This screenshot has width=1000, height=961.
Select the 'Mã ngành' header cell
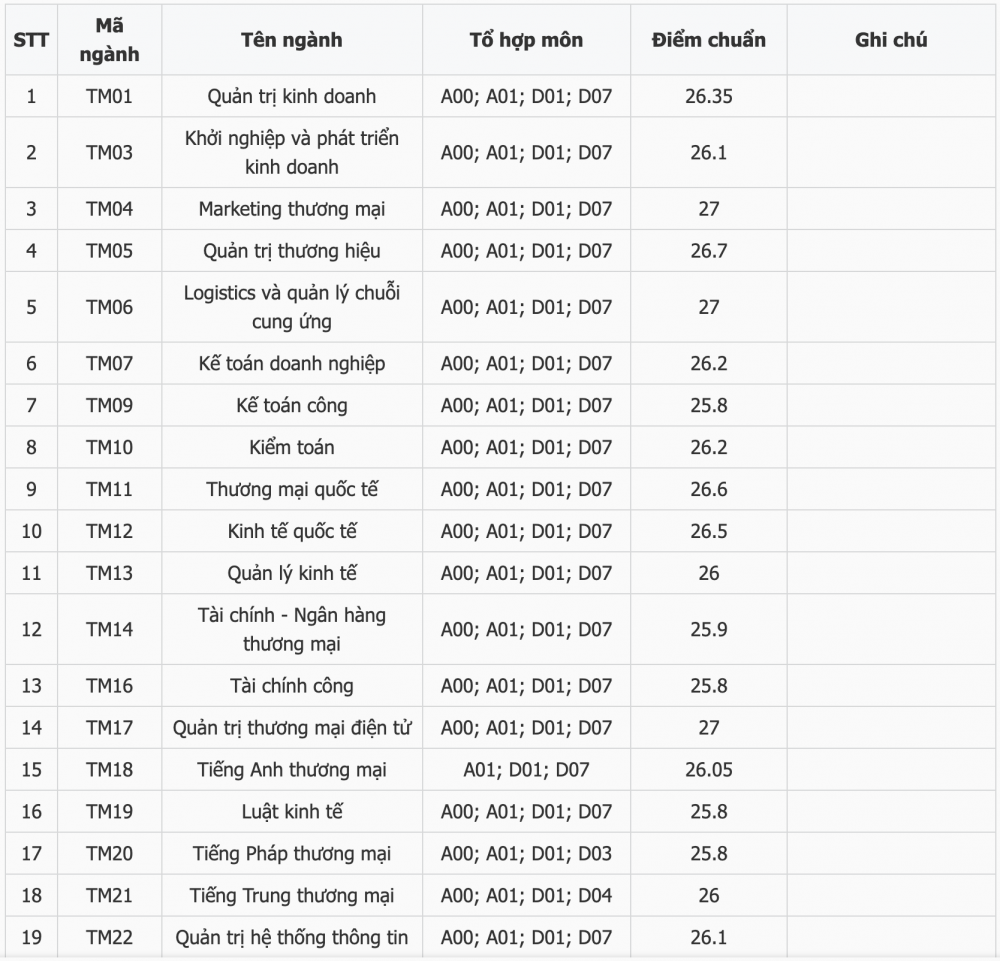[x=109, y=40]
